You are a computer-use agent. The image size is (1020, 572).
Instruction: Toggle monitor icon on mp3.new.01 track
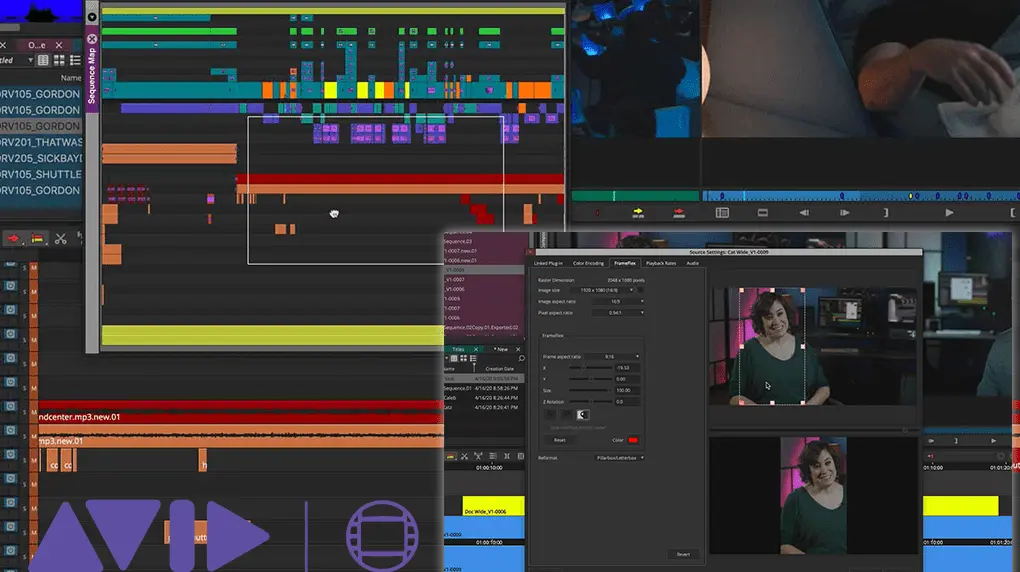click(10, 431)
